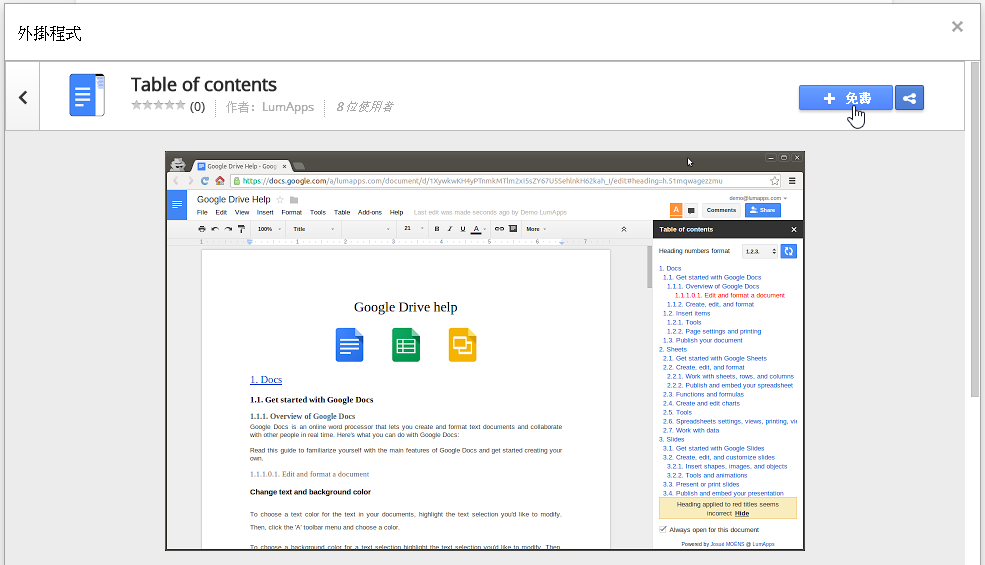Viewport: 985px width, 565px height.
Task: Open the Title style dropdown in preview
Action: (313, 229)
